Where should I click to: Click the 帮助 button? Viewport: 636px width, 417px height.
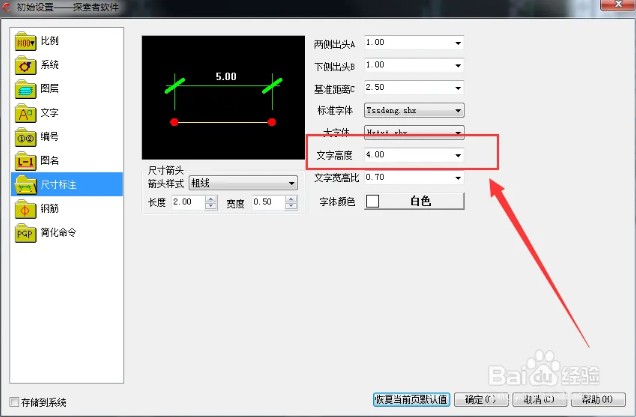coord(598,400)
